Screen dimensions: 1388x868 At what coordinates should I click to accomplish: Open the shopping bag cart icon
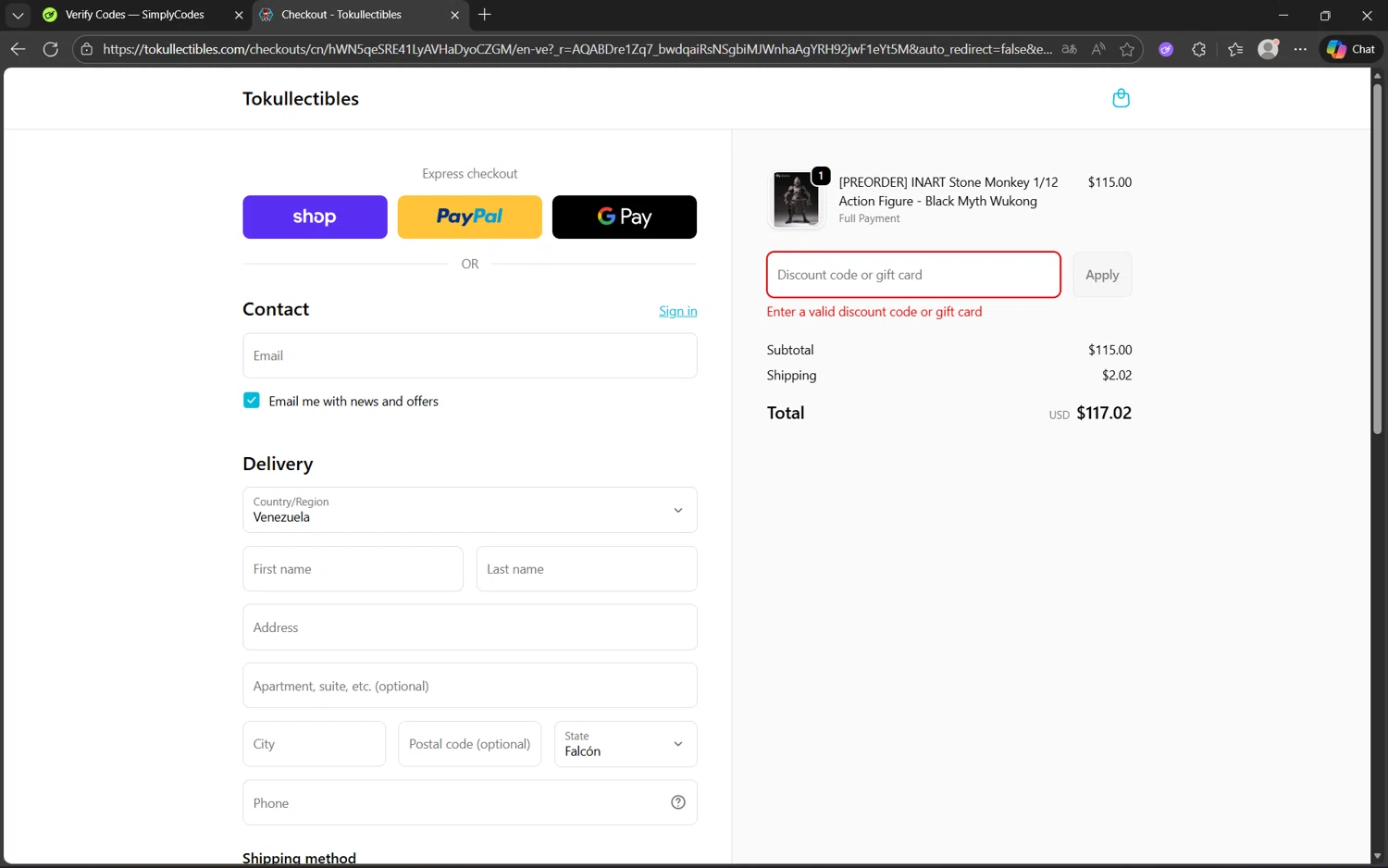point(1121,98)
